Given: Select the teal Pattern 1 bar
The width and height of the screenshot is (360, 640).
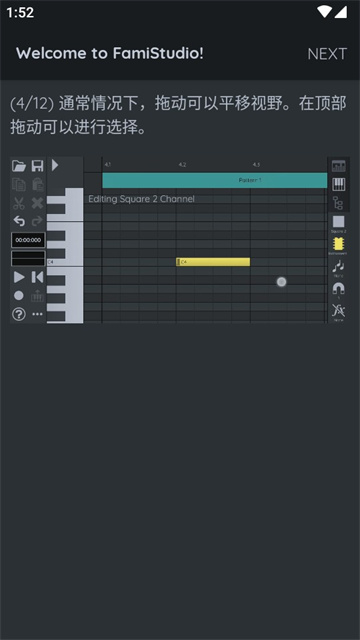Looking at the screenshot, I should click(x=215, y=180).
